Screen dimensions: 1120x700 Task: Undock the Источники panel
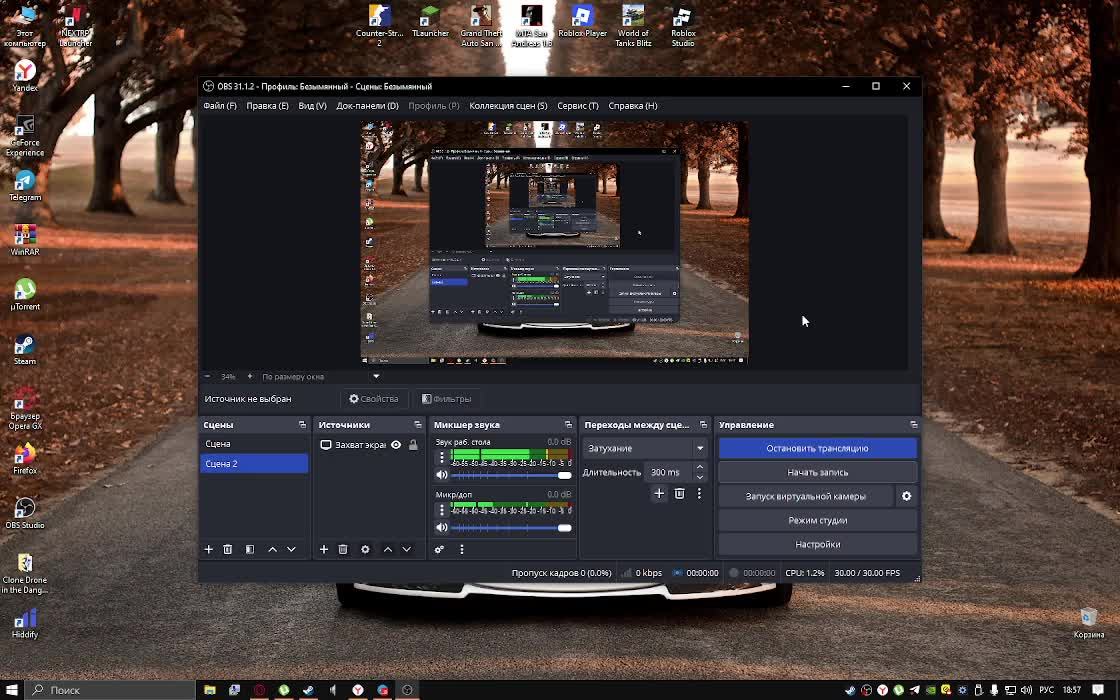click(418, 425)
